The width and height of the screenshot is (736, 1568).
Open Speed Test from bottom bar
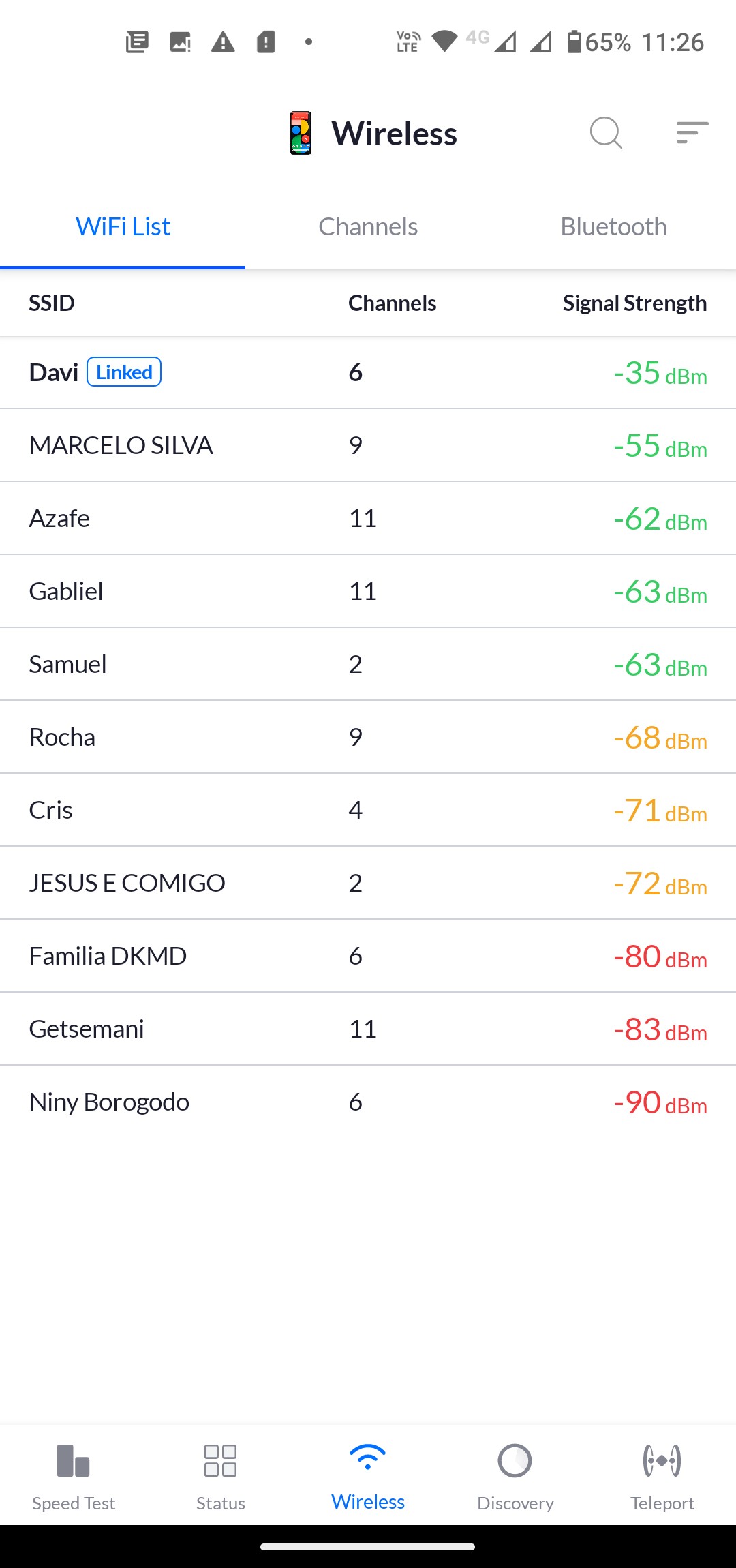[x=74, y=1474]
